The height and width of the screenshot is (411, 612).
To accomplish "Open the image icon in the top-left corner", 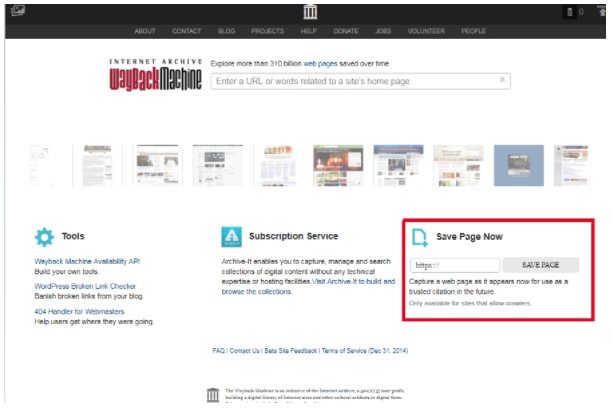I will [x=18, y=10].
